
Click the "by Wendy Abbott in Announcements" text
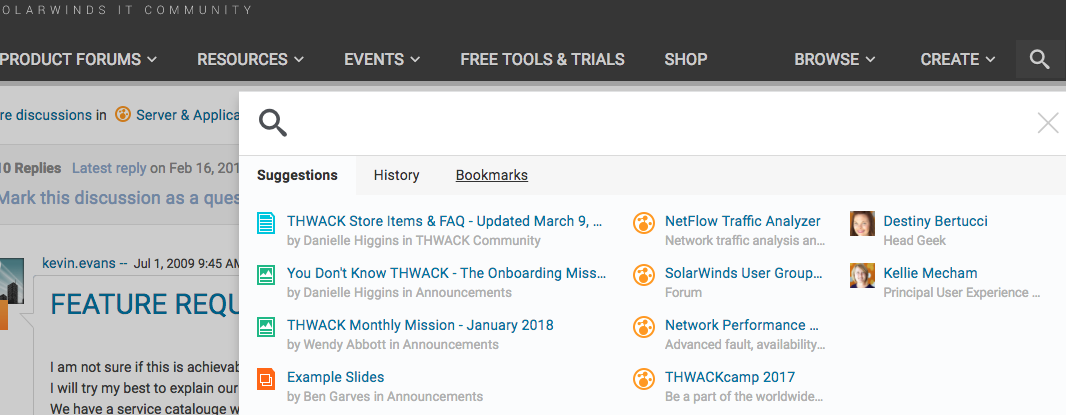point(393,344)
